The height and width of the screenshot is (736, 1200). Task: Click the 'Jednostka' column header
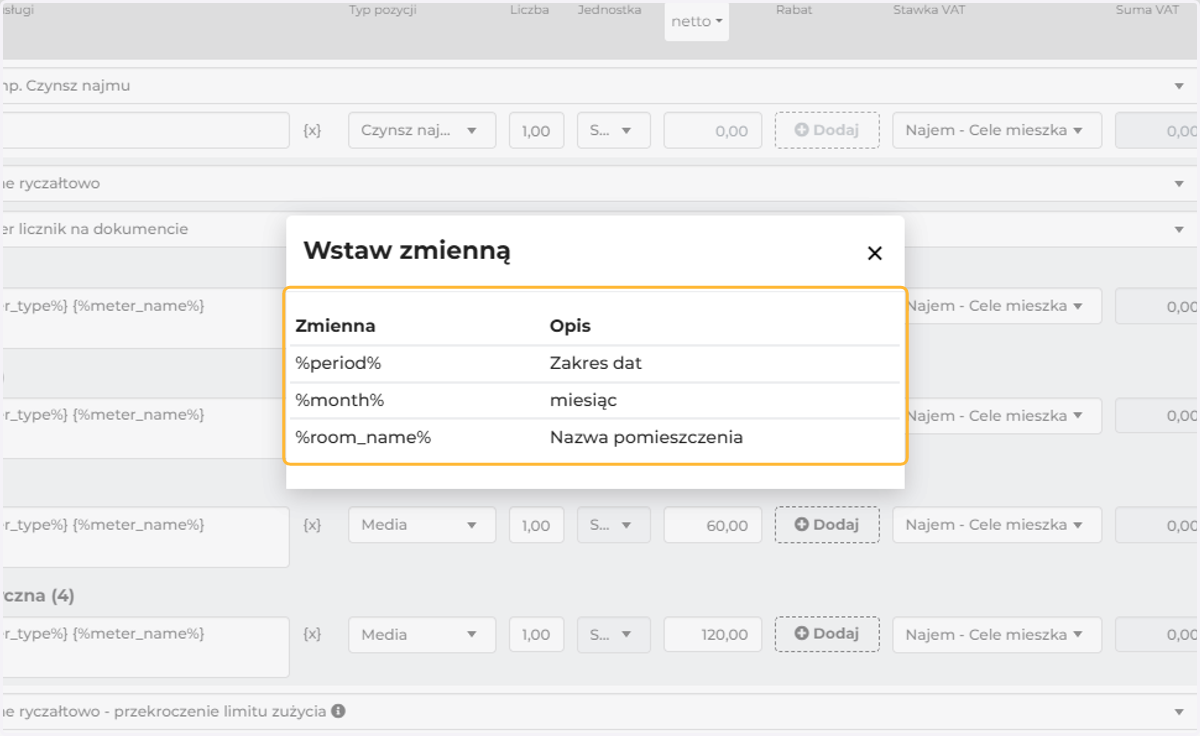(609, 10)
